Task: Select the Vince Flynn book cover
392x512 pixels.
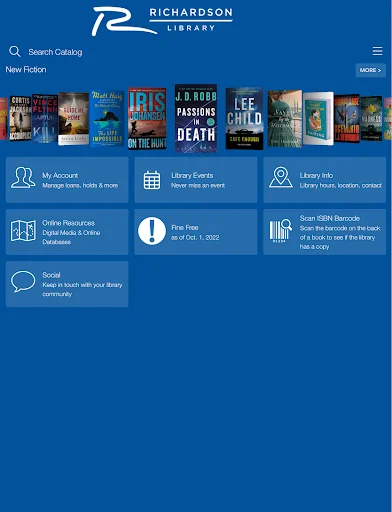Action: click(45, 119)
